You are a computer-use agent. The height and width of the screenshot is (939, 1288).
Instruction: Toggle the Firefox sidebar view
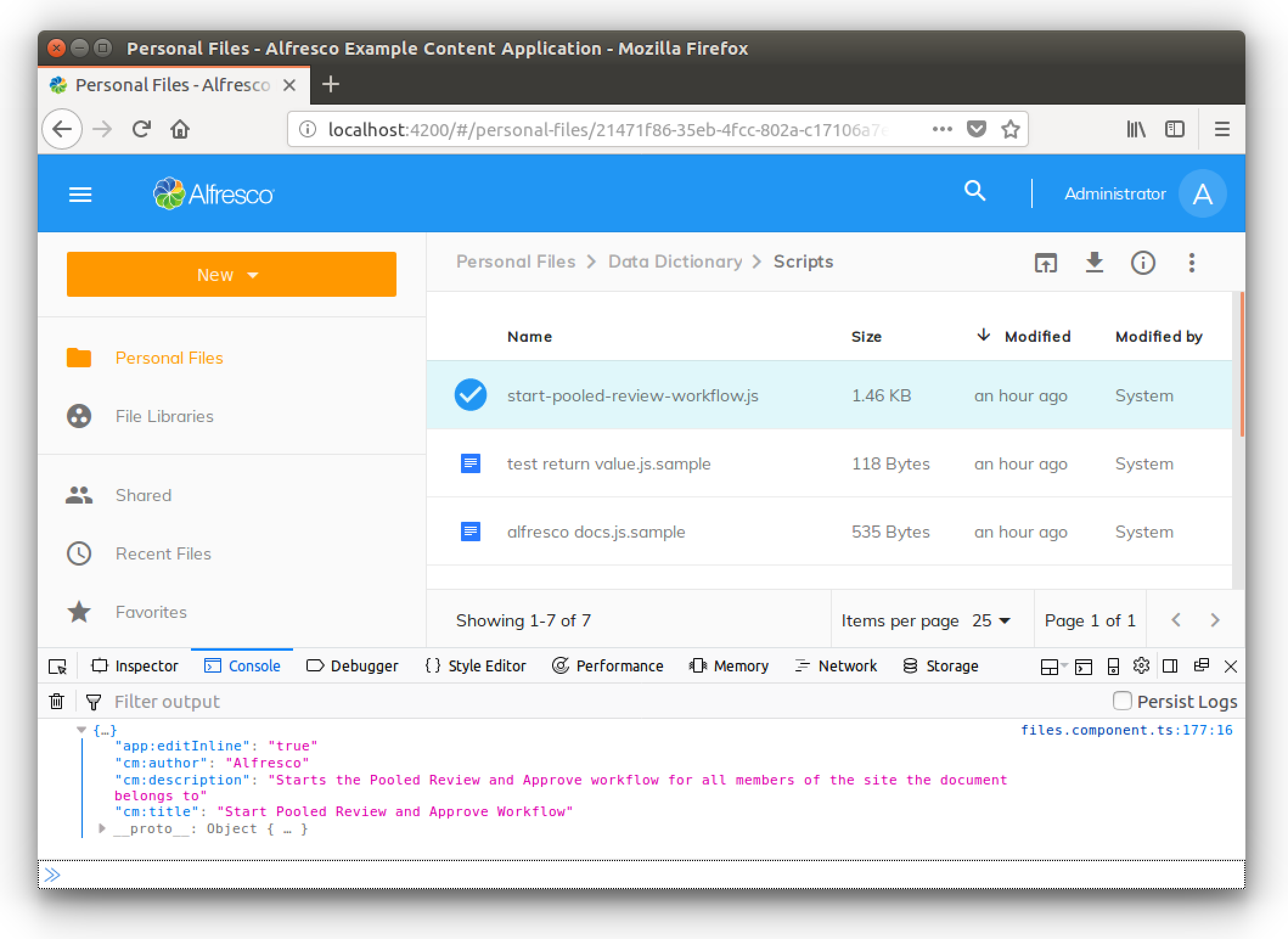tap(1174, 129)
